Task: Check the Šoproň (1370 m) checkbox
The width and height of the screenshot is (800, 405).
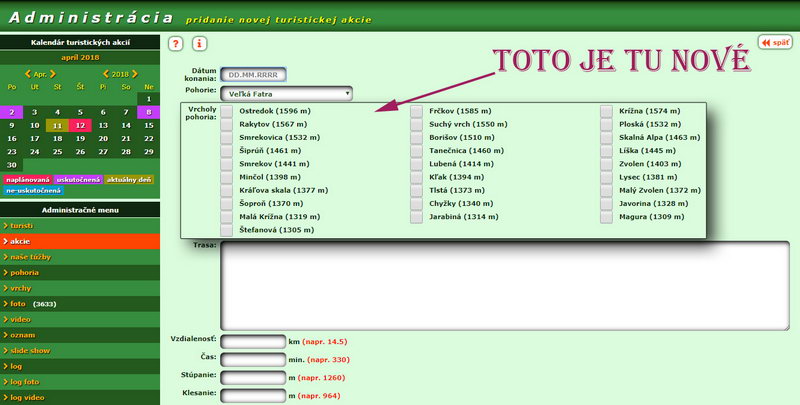Action: click(x=227, y=204)
